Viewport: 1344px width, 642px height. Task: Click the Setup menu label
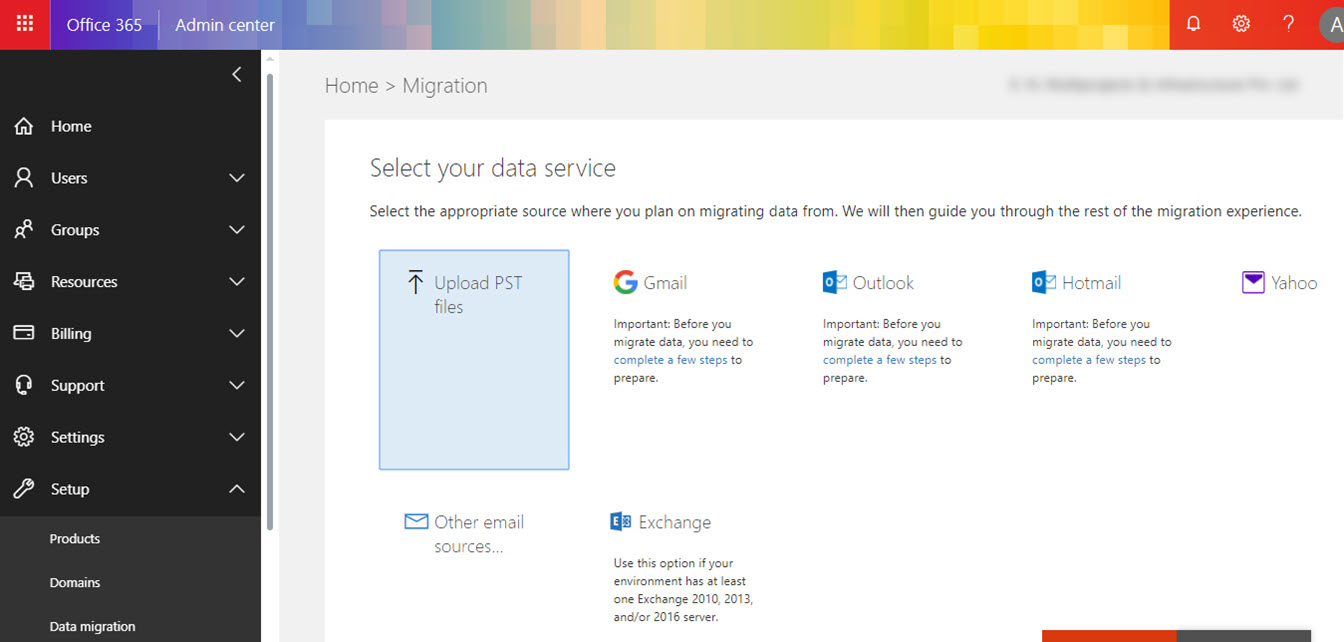coord(70,489)
